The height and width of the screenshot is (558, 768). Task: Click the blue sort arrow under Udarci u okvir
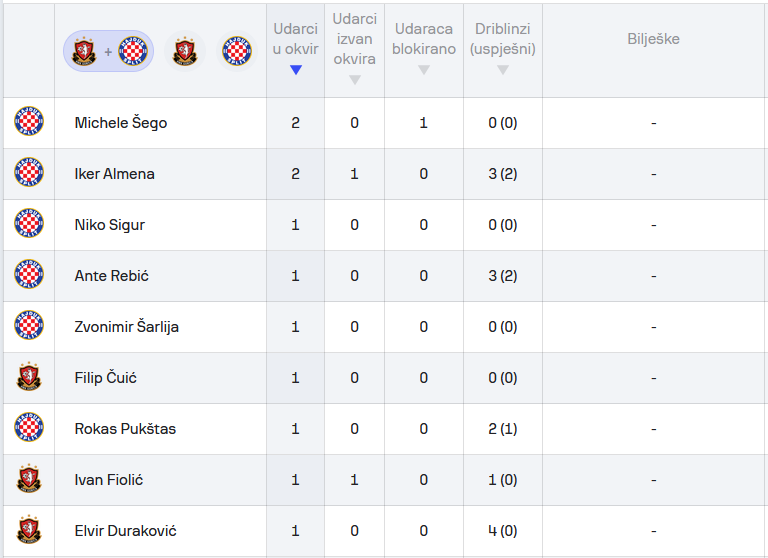pyautogui.click(x=295, y=70)
